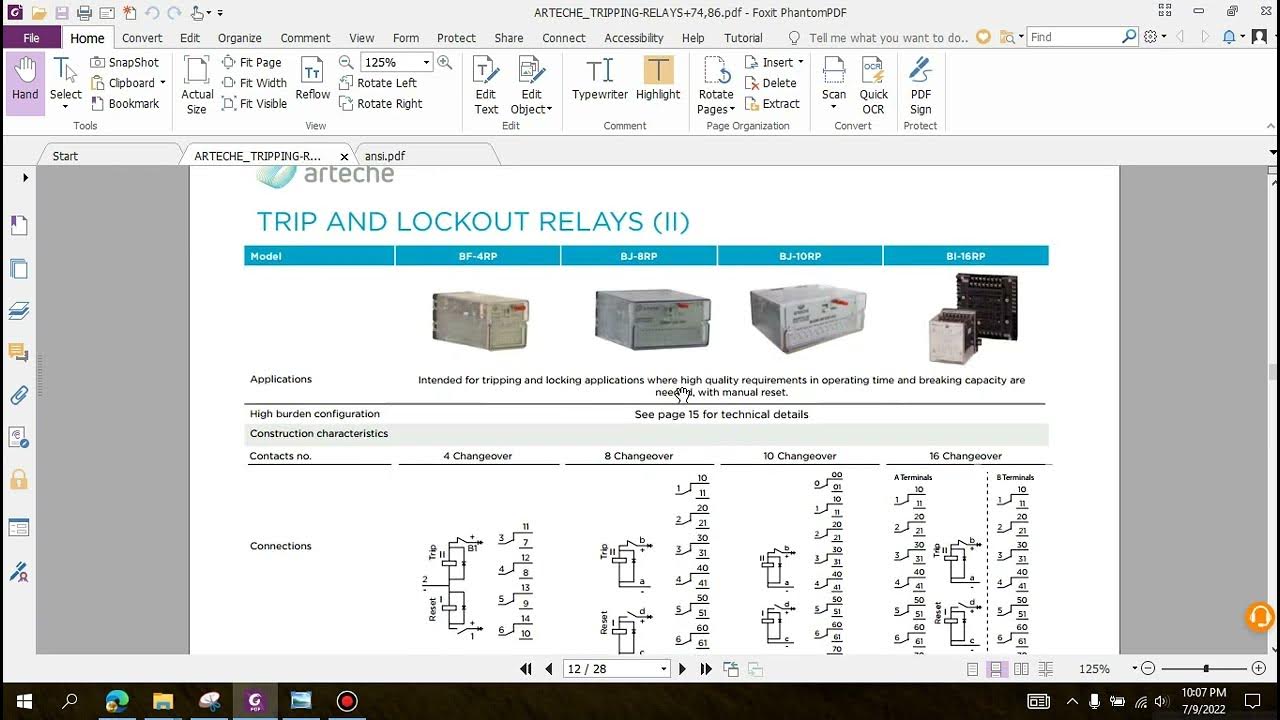Open the Protect ribbon tab
This screenshot has width=1280, height=720.
456,38
